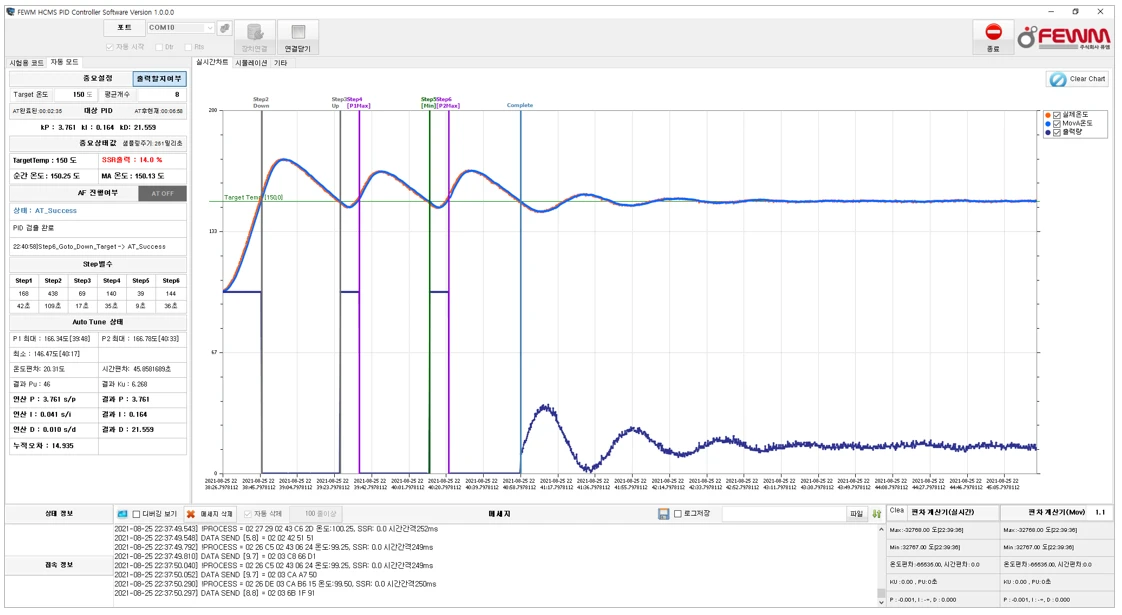Viewport: 1122px width, 615px height.
Task: Click the 연결닫기 close connection button
Action: 298,37
